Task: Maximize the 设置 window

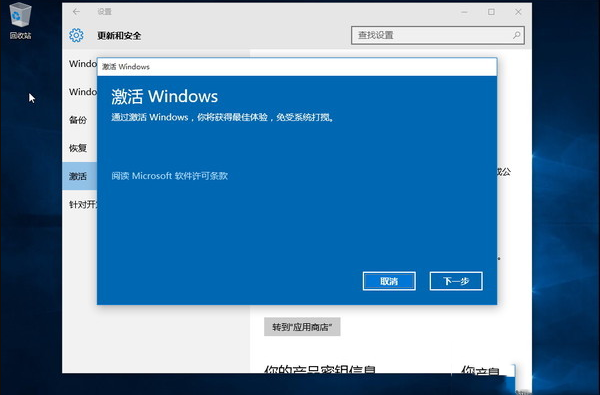Action: 491,12
